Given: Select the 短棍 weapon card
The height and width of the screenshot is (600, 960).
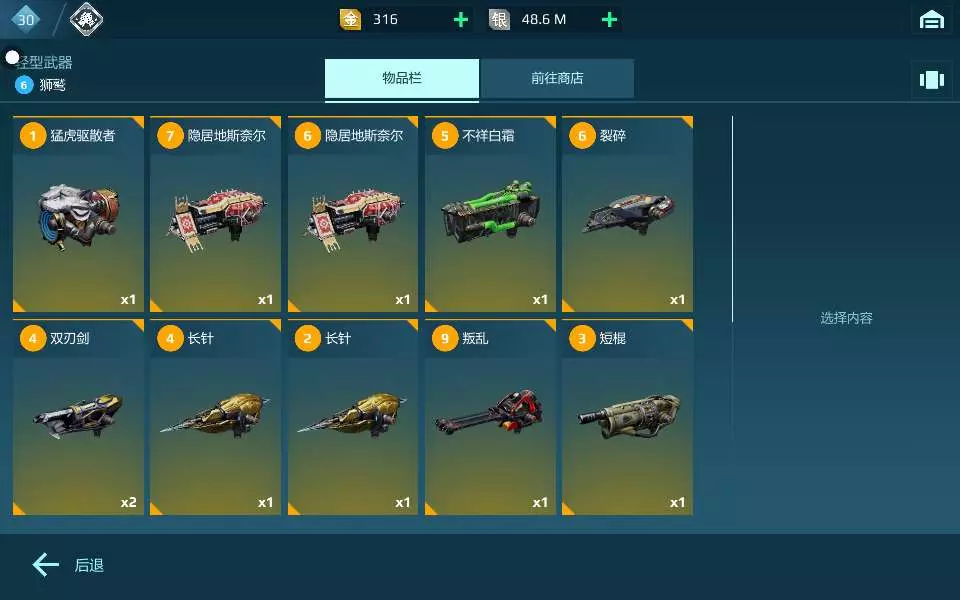Looking at the screenshot, I should tap(628, 417).
